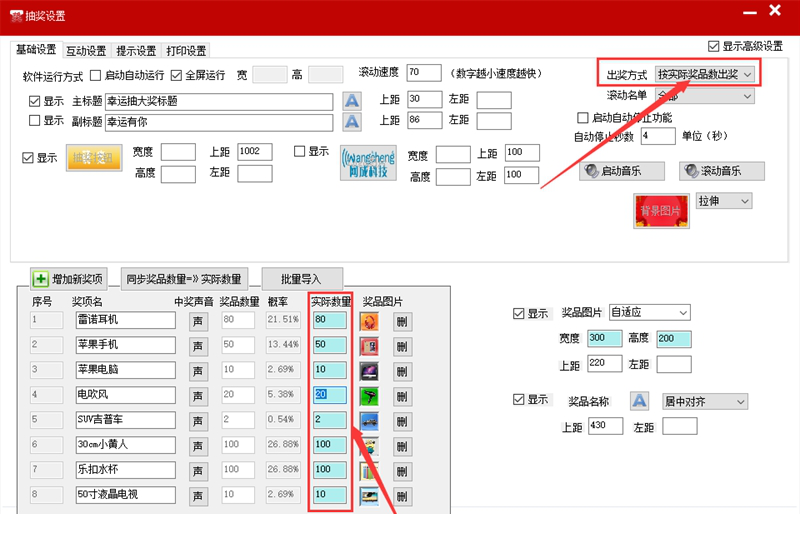The height and width of the screenshot is (534, 800).
Task: Open the 自适应 prize picture dropdown
Action: pyautogui.click(x=650, y=312)
